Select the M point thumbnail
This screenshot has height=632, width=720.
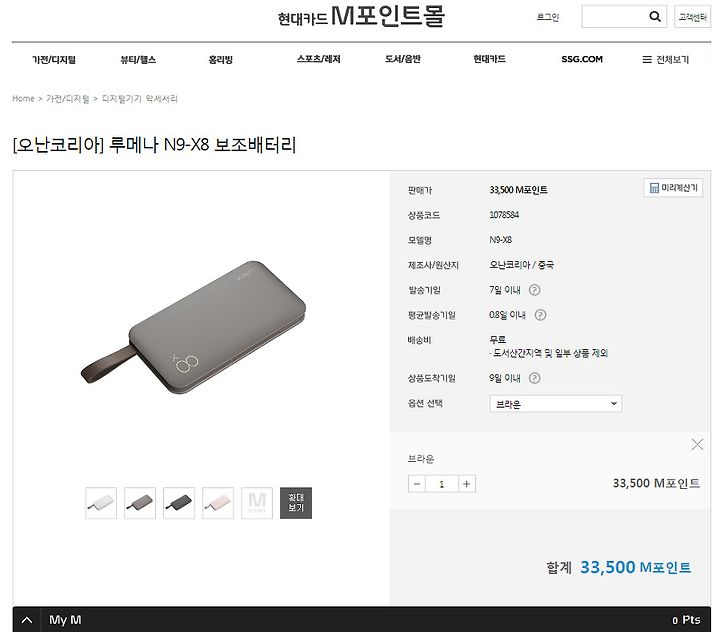257,503
